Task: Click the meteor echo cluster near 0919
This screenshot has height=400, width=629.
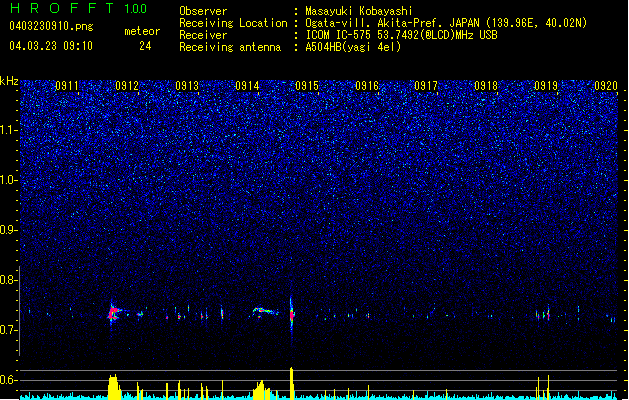Action: pyautogui.click(x=544, y=314)
